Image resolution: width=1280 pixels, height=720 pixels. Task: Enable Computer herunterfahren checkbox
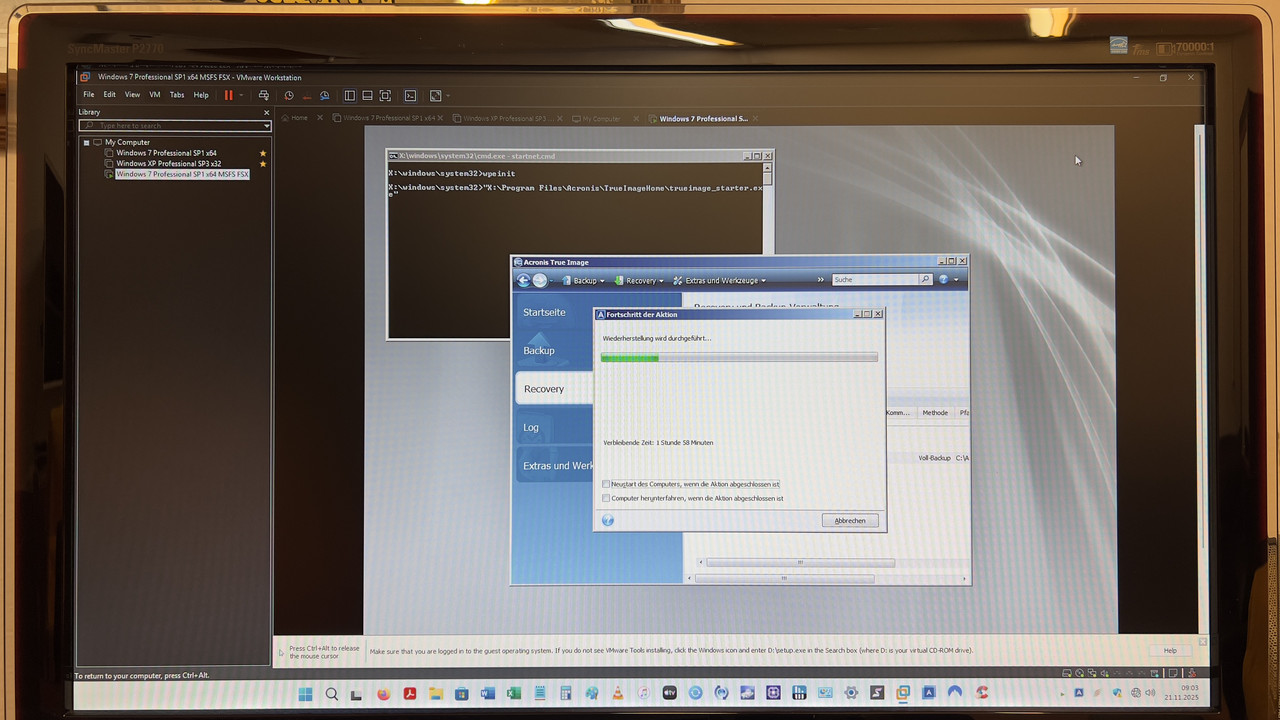(606, 498)
